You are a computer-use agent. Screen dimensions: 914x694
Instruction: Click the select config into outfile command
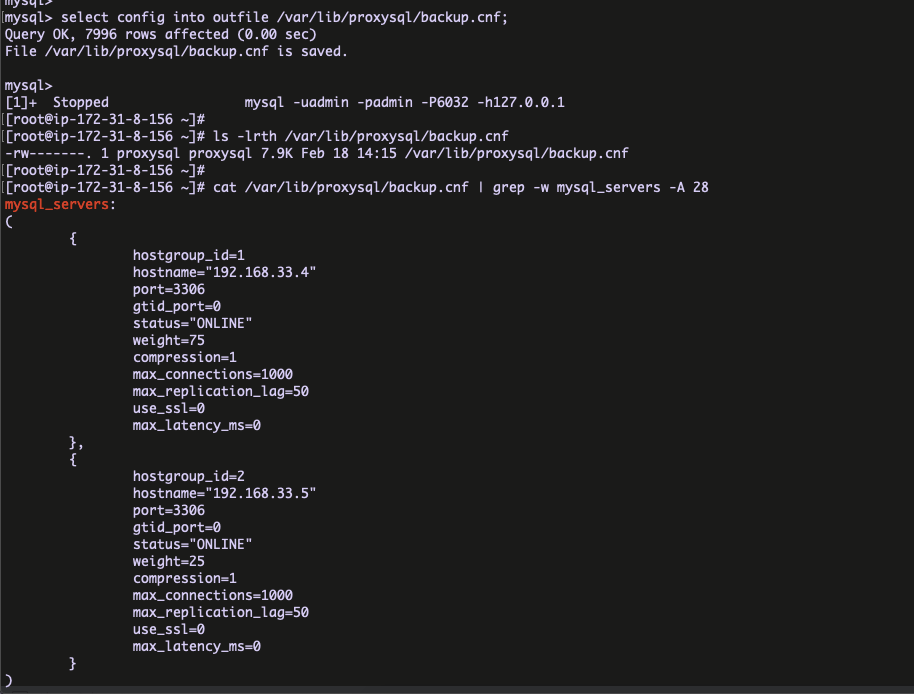pos(285,18)
